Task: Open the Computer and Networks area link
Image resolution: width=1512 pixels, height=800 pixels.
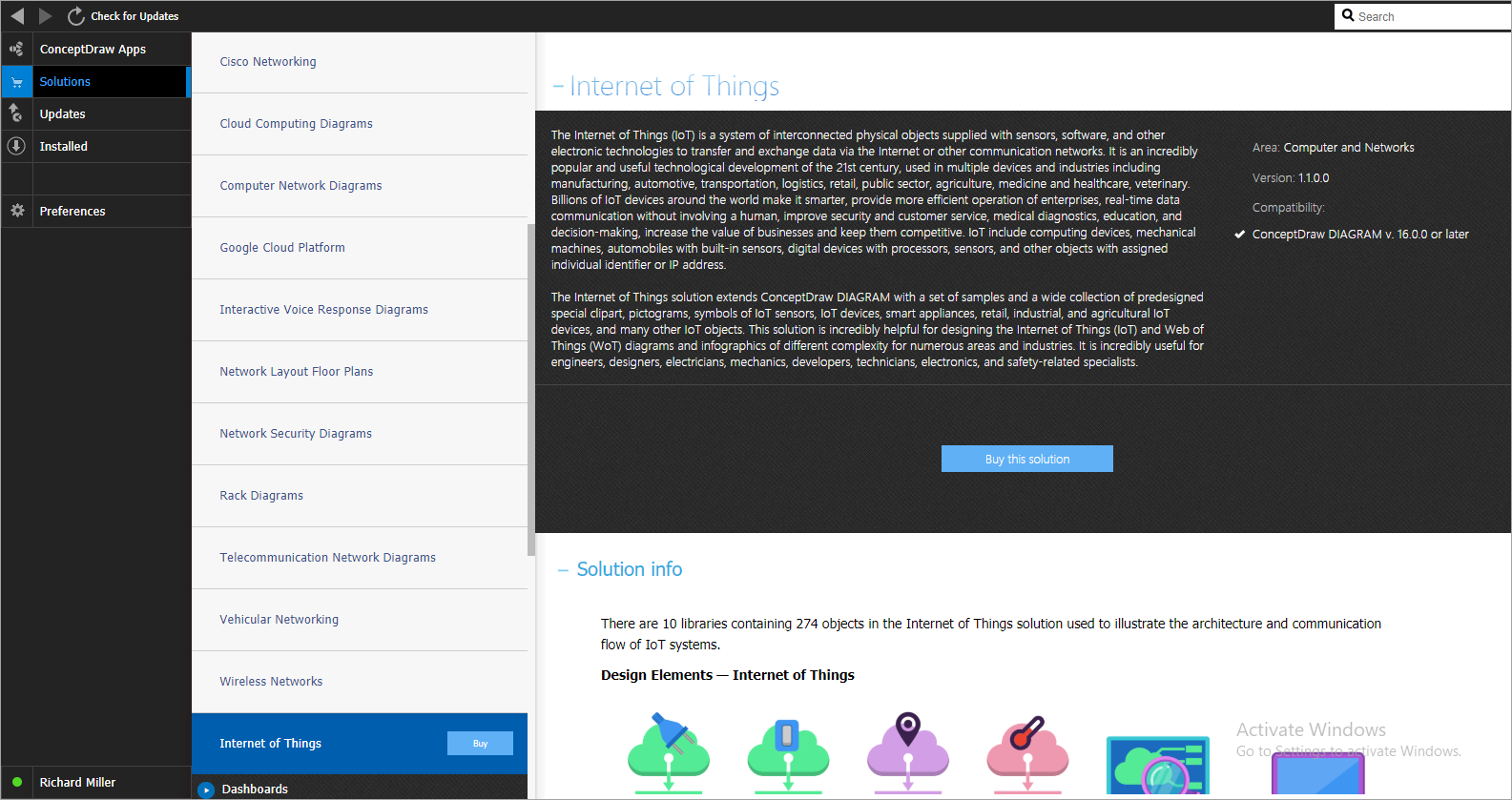Action: click(1349, 148)
